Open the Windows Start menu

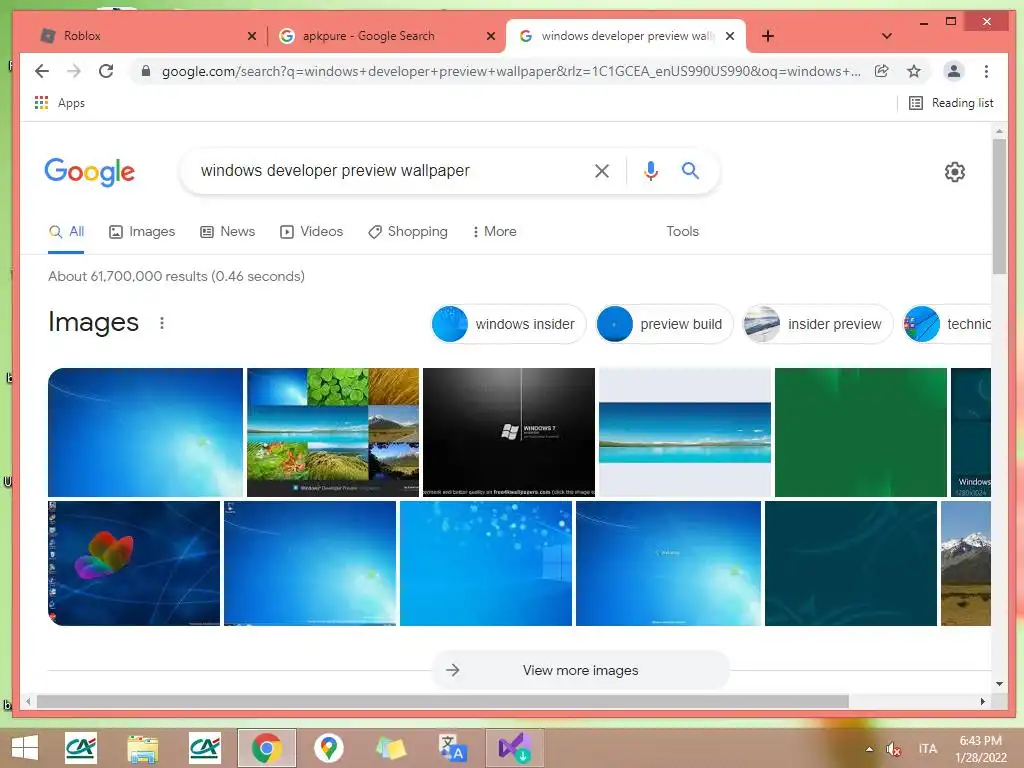pyautogui.click(x=25, y=748)
